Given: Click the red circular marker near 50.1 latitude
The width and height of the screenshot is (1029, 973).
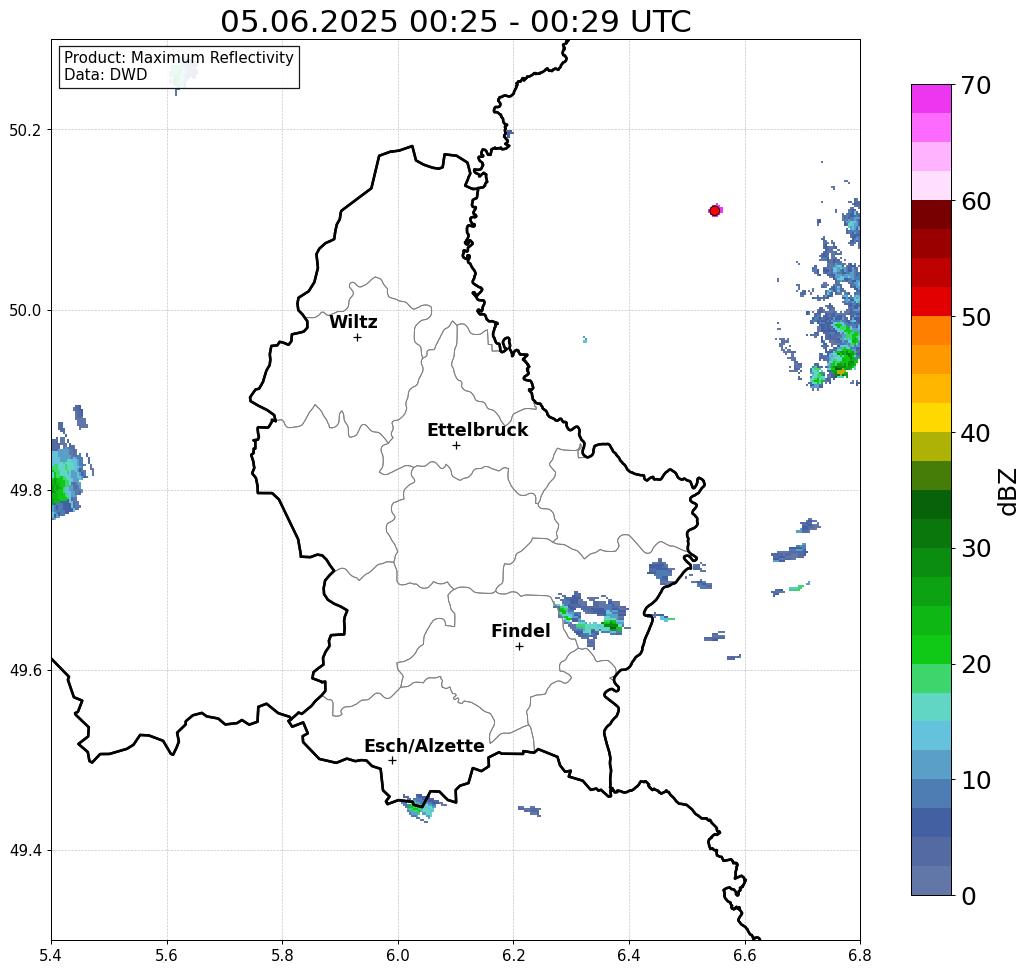Looking at the screenshot, I should (x=715, y=211).
